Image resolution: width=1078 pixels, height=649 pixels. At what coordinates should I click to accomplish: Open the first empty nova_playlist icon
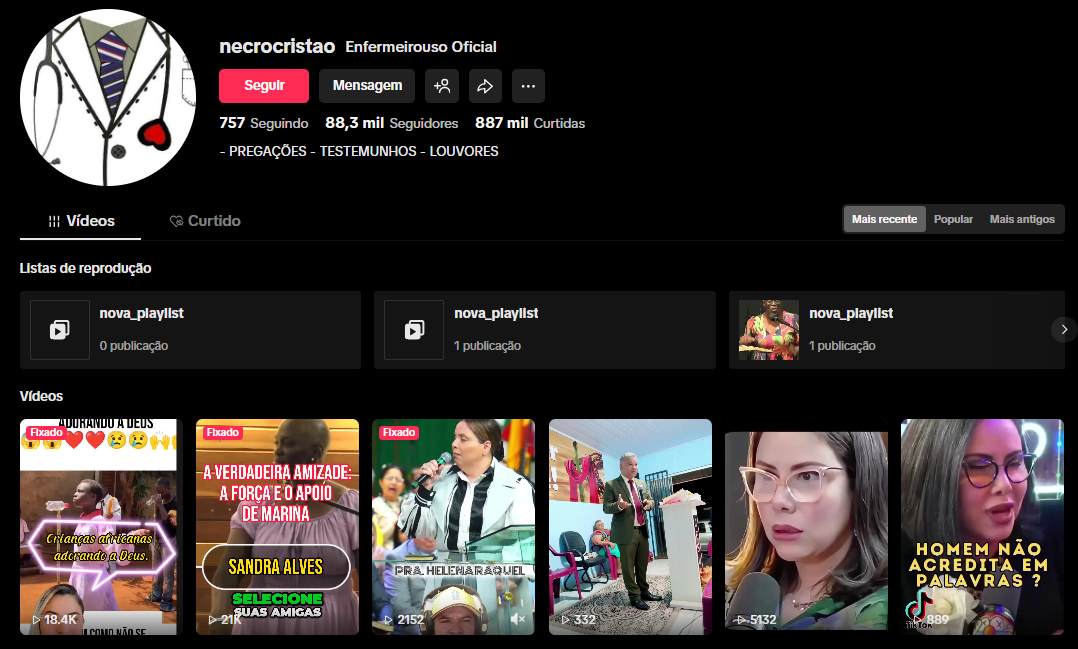click(x=60, y=330)
